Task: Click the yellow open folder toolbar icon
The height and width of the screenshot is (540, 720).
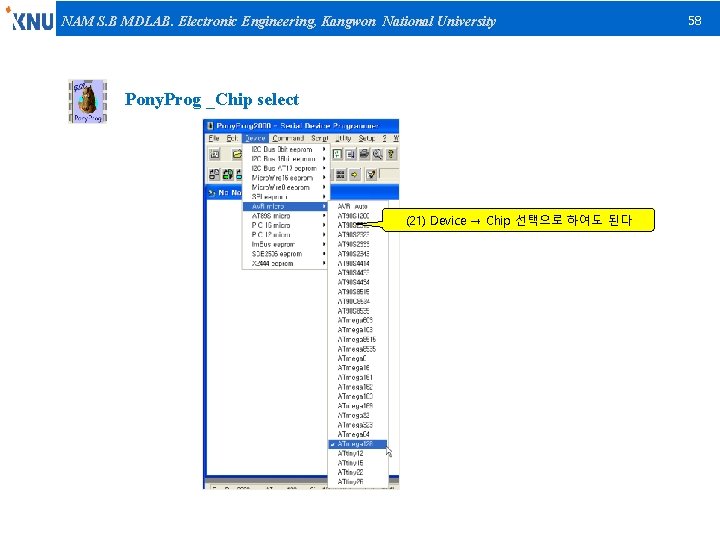Action: [237, 154]
